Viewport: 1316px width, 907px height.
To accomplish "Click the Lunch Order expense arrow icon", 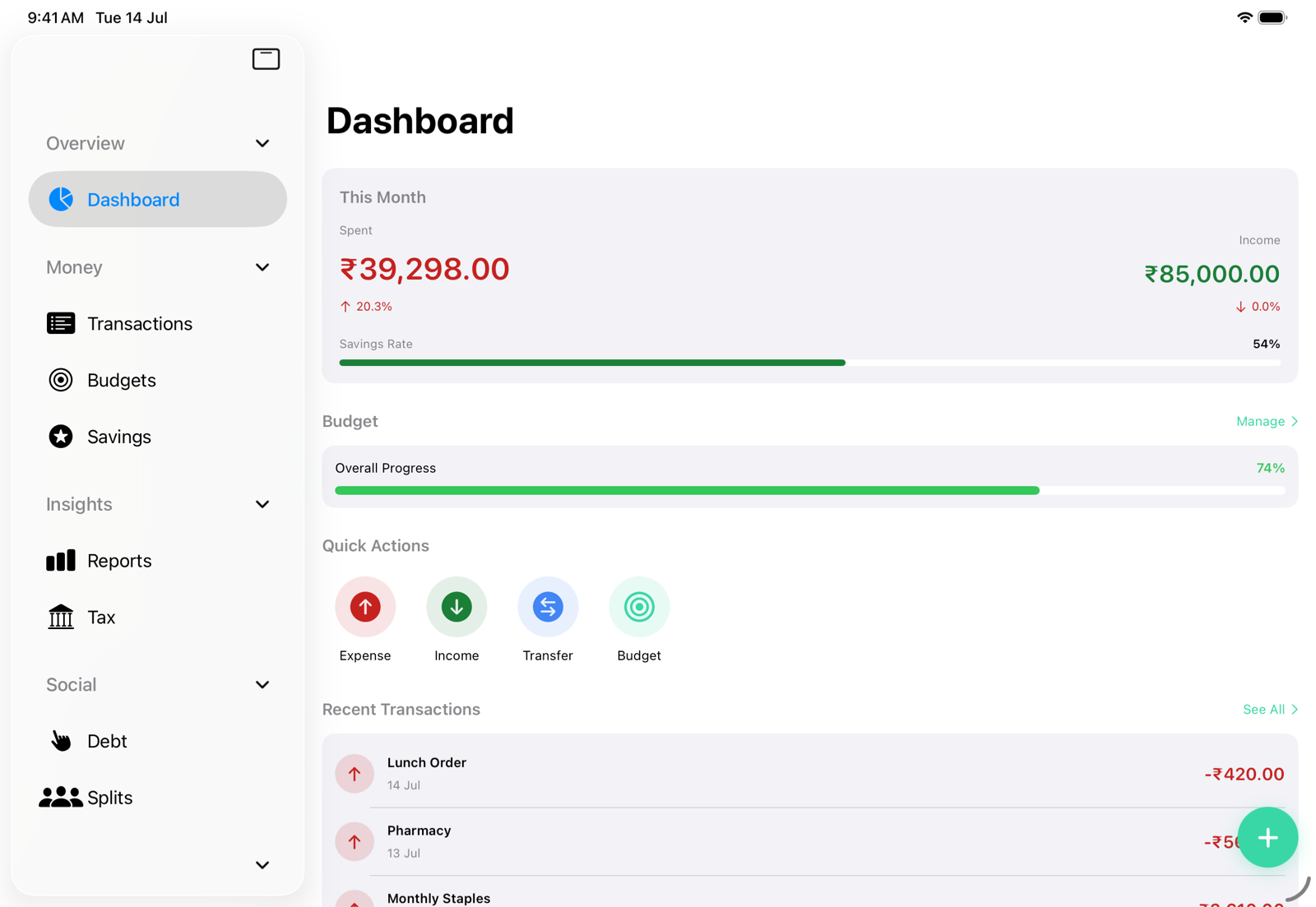I will (354, 774).
